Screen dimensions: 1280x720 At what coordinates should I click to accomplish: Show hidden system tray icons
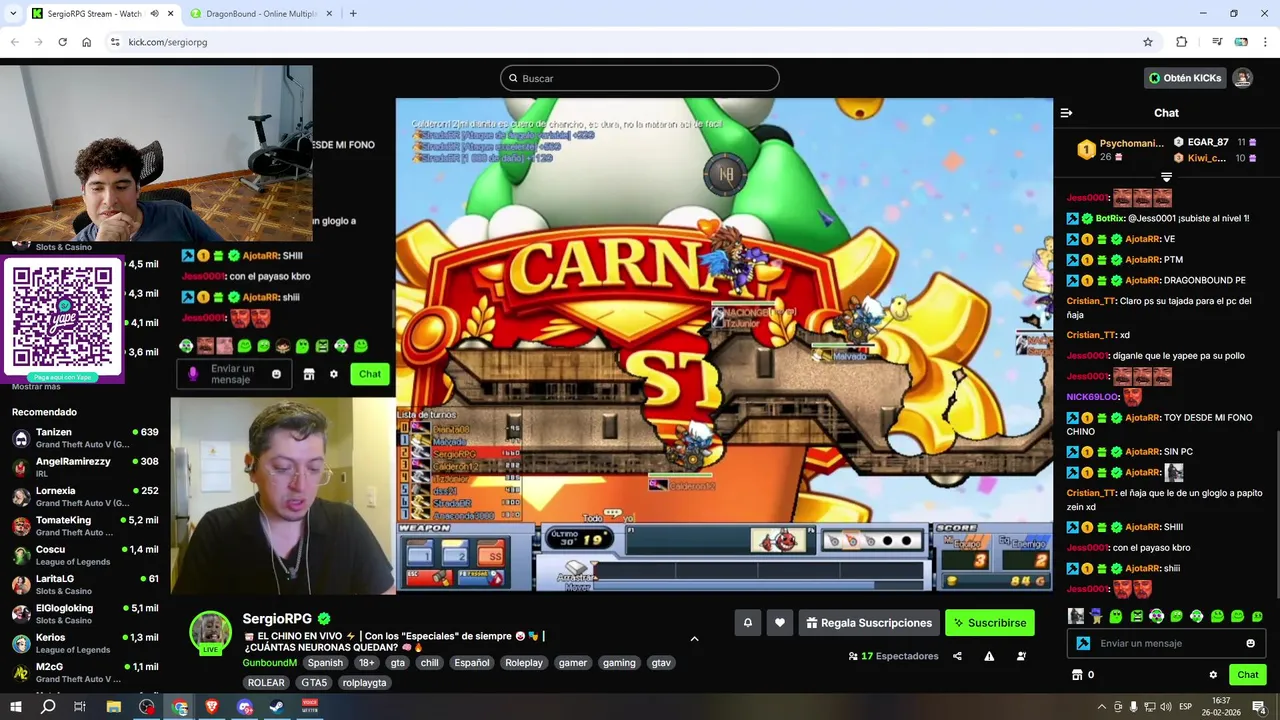point(1102,707)
